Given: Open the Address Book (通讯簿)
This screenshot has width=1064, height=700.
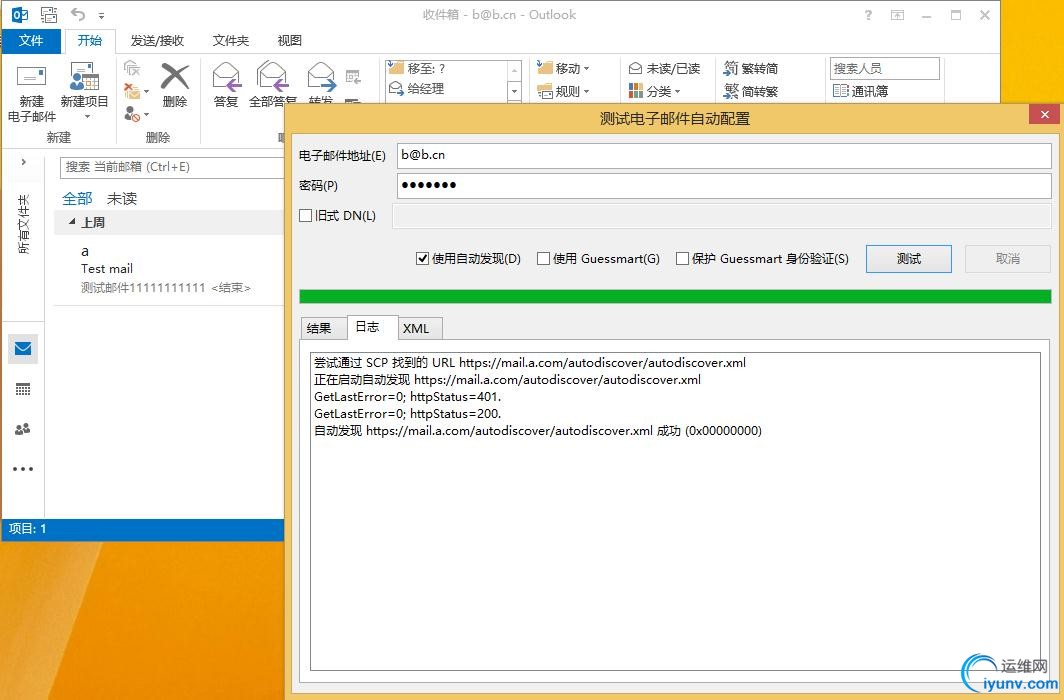Looking at the screenshot, I should tap(860, 91).
